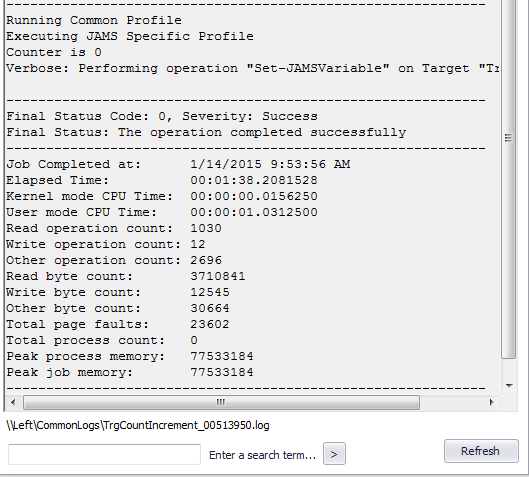
Task: Click the empty horizontal scrollbar track right of thumb
Action: pyautogui.click(x=452, y=402)
